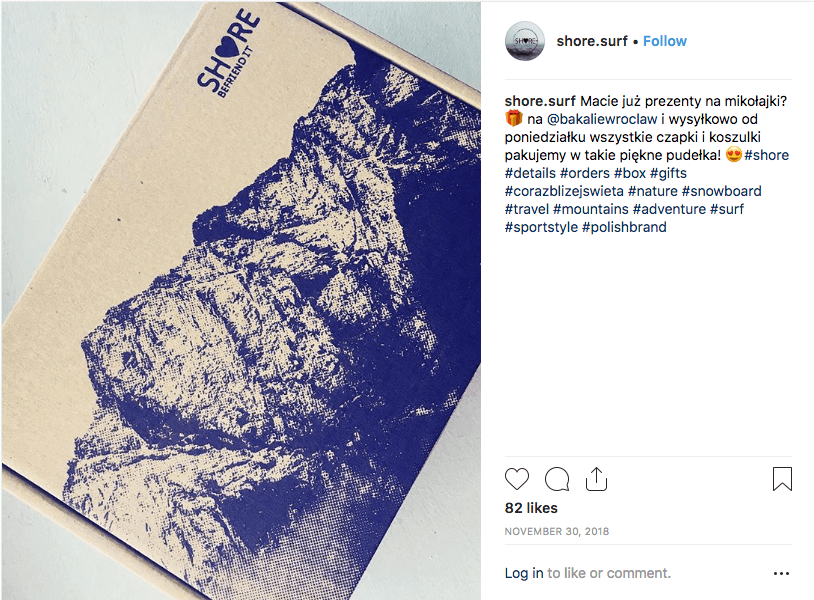Save post with the bookmark icon
The height and width of the screenshot is (600, 814).
coord(782,479)
